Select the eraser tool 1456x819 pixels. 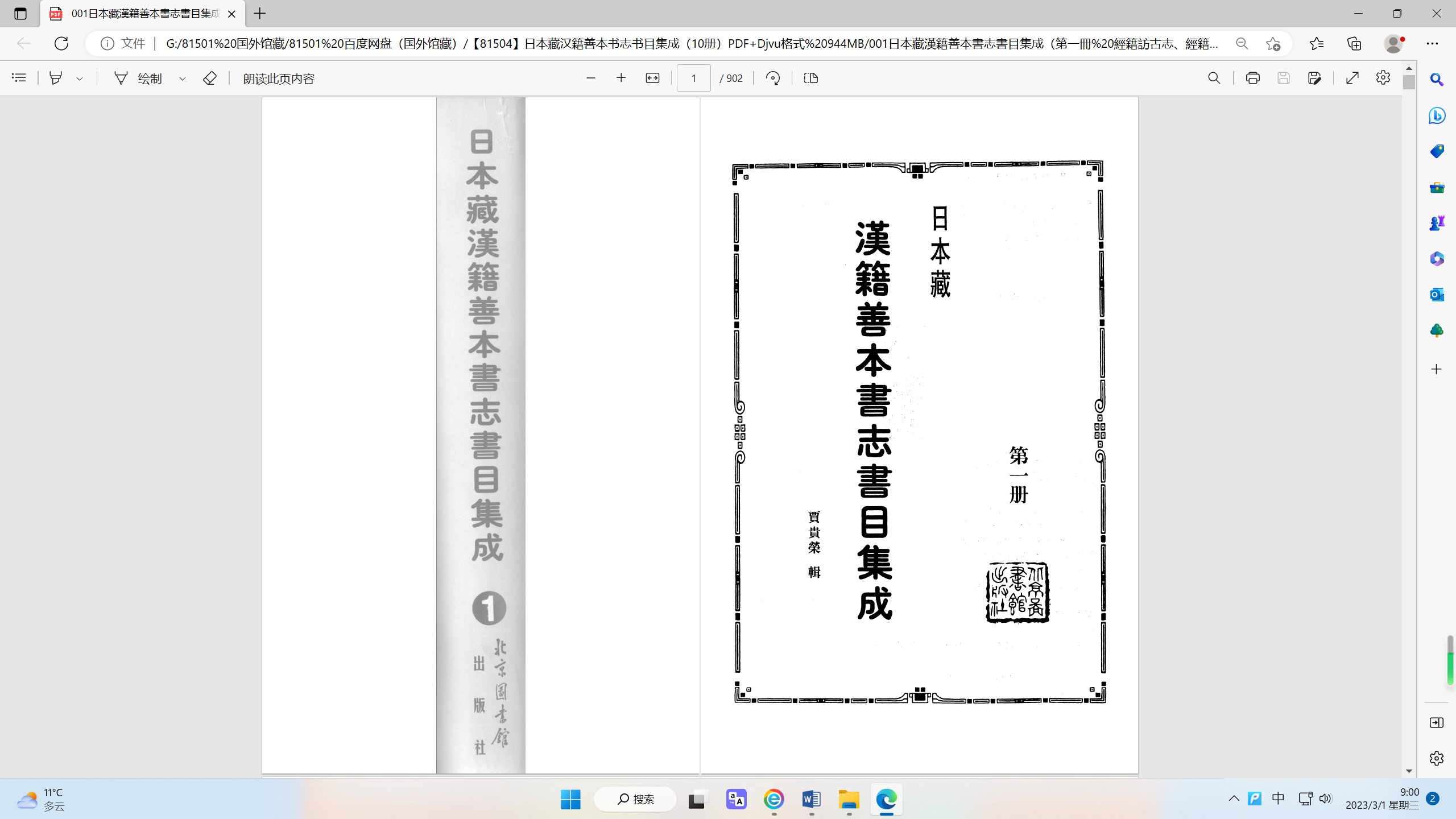(x=209, y=78)
